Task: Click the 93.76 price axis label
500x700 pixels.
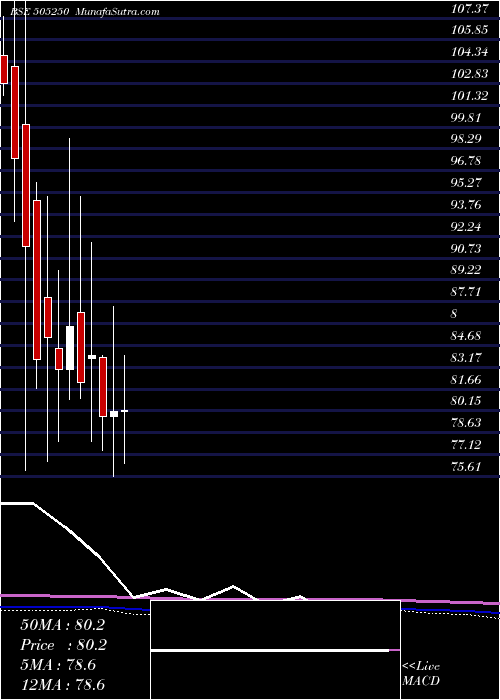Action: pyautogui.click(x=467, y=205)
